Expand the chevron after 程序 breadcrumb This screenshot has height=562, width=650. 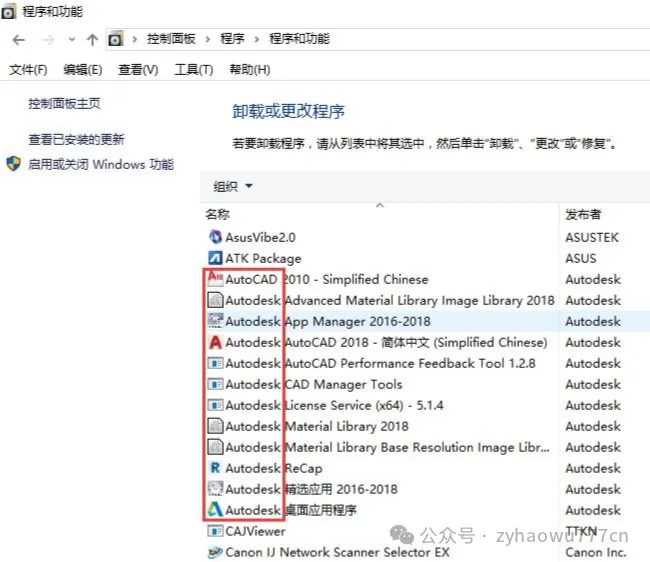[x=257, y=39]
